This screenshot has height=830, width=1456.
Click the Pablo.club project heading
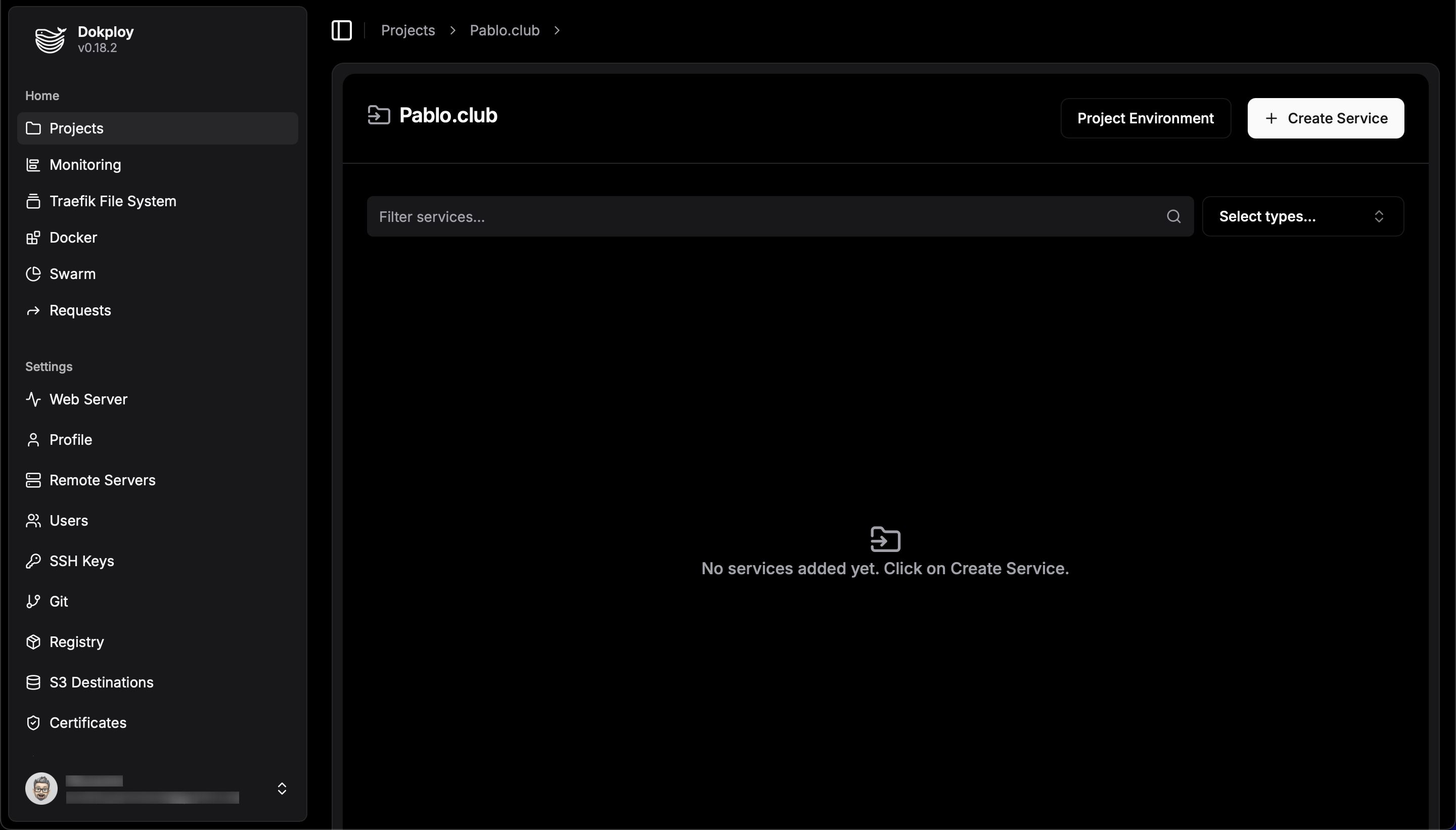click(x=448, y=115)
